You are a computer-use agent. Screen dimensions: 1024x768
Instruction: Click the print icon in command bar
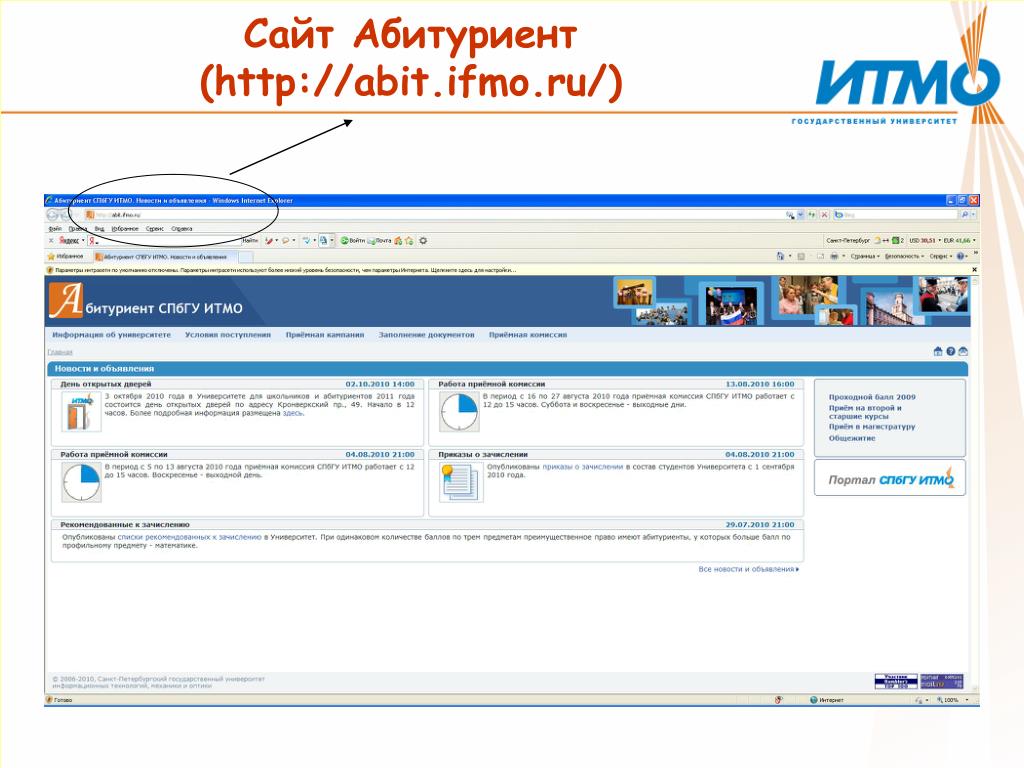point(834,257)
